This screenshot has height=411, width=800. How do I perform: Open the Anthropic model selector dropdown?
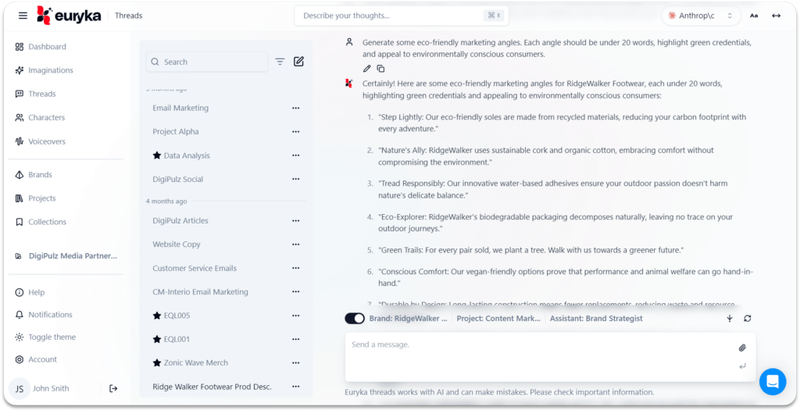701,16
